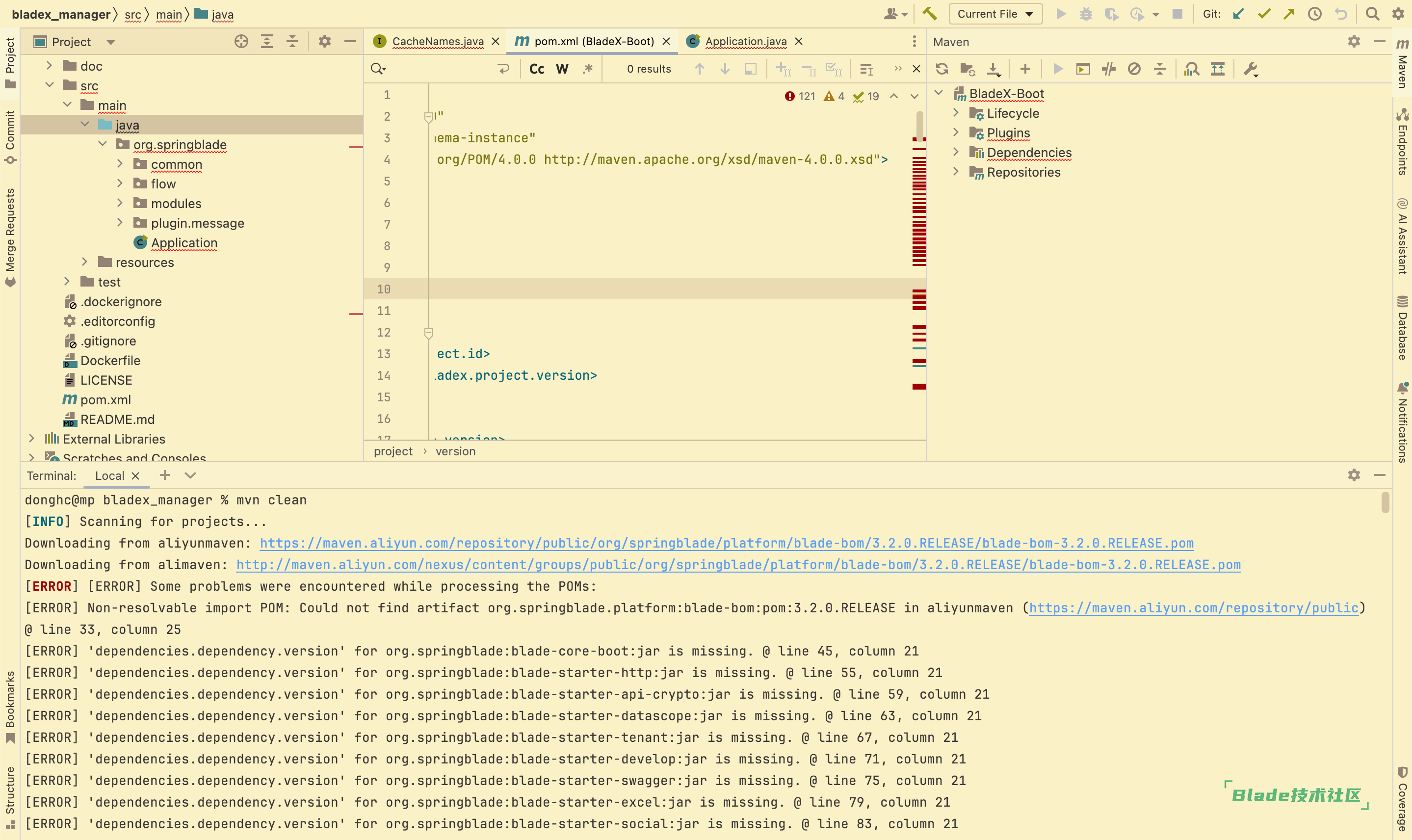This screenshot has width=1412, height=840.
Task: Expand the resources folder
Action: pos(84,262)
